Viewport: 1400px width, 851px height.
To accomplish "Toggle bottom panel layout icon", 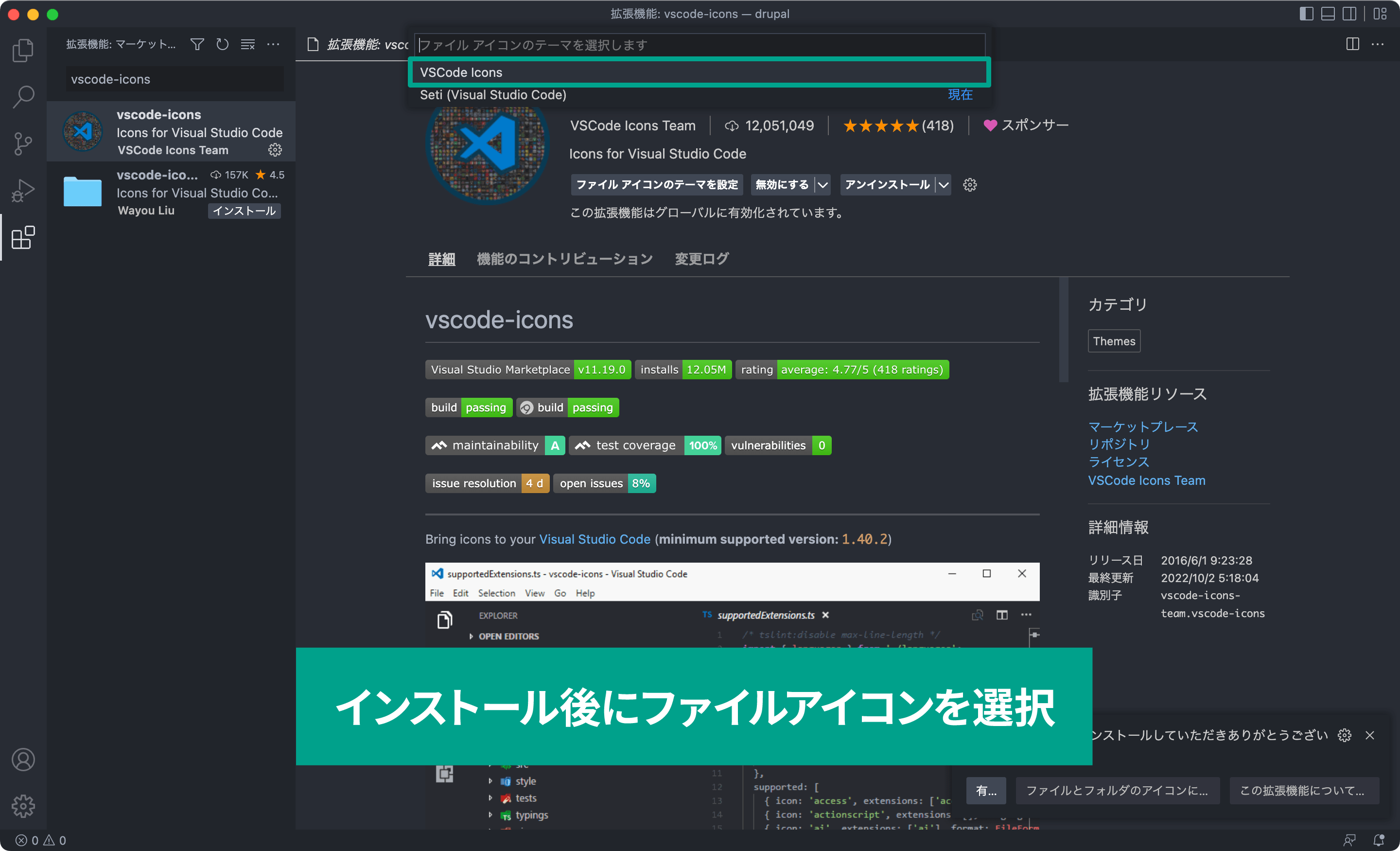I will [x=1328, y=14].
